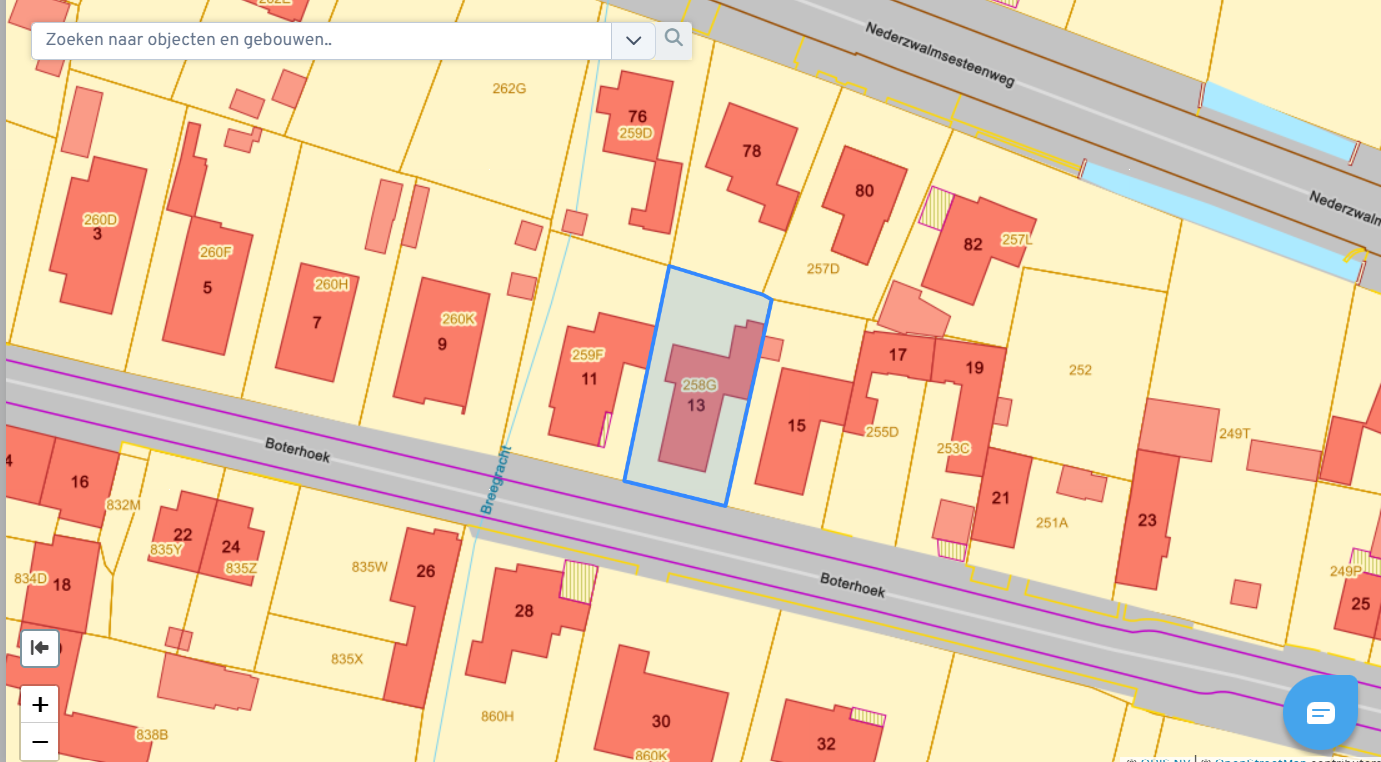The height and width of the screenshot is (762, 1381).
Task: Select building number 78
Action: (752, 151)
